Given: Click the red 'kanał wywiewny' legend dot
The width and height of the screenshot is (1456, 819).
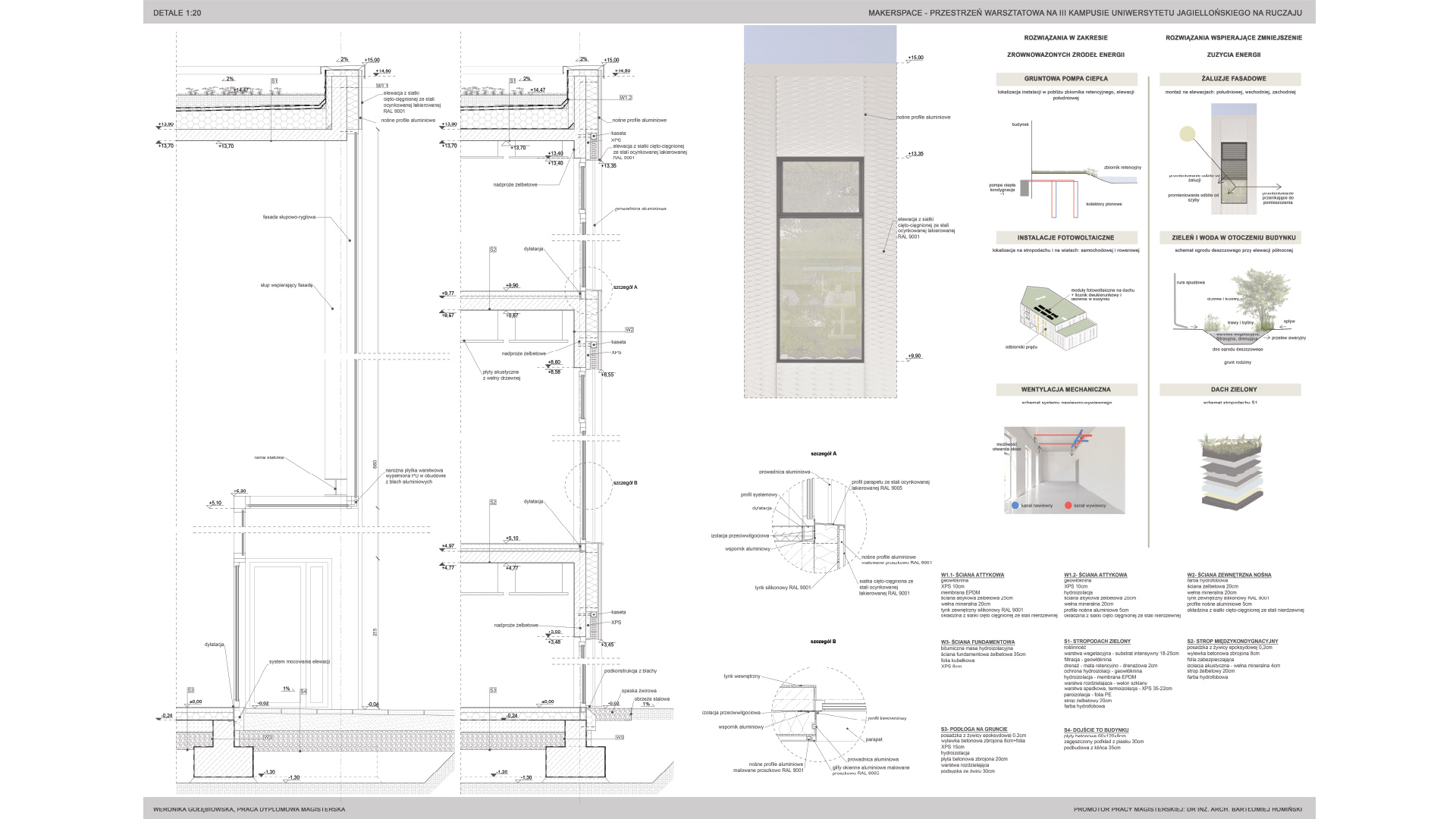Looking at the screenshot, I should click(x=1068, y=505).
